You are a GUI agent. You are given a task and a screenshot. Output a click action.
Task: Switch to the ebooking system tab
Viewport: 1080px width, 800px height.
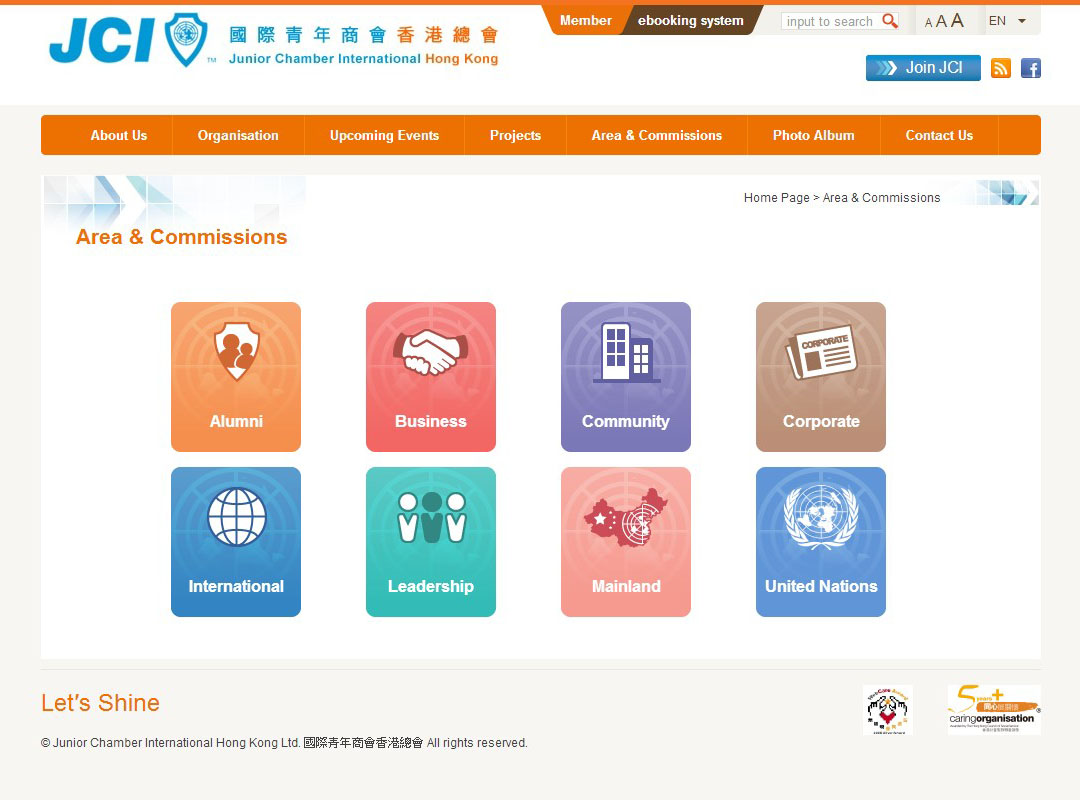[690, 20]
